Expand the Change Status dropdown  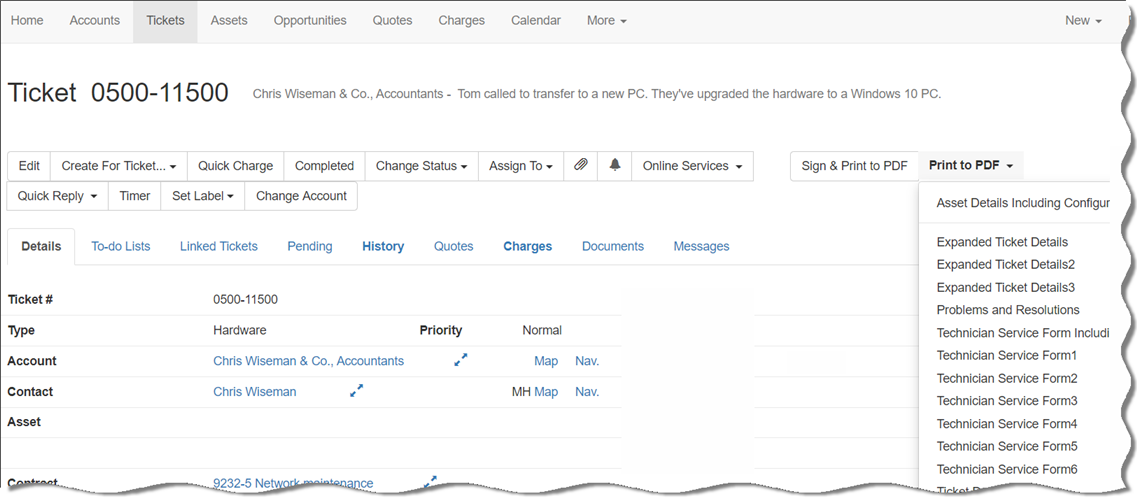coord(421,166)
